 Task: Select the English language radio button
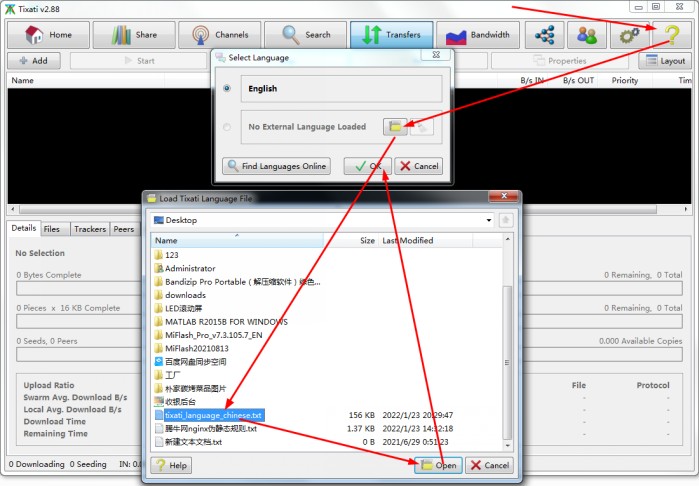tap(227, 88)
